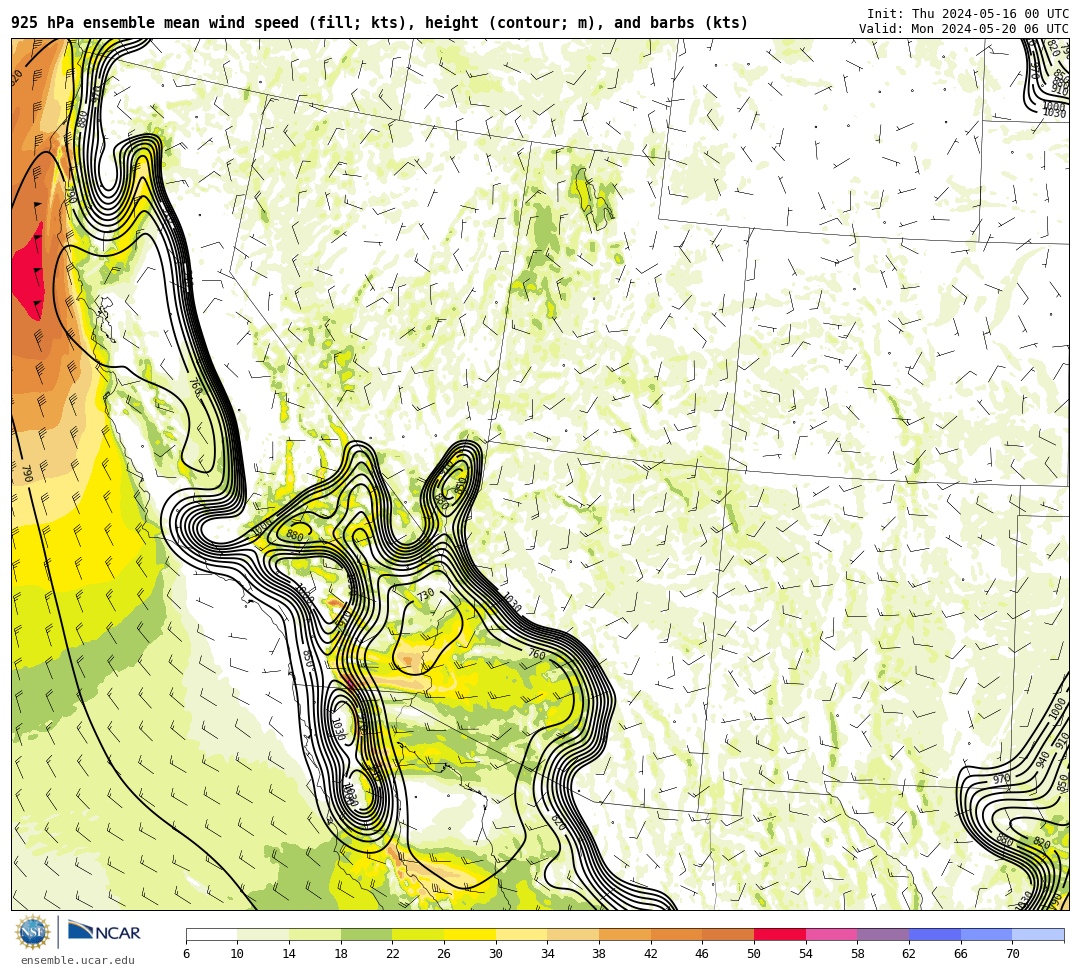The image size is (1080, 973).
Task: Click the colorbar label 50
Action: click(x=754, y=954)
